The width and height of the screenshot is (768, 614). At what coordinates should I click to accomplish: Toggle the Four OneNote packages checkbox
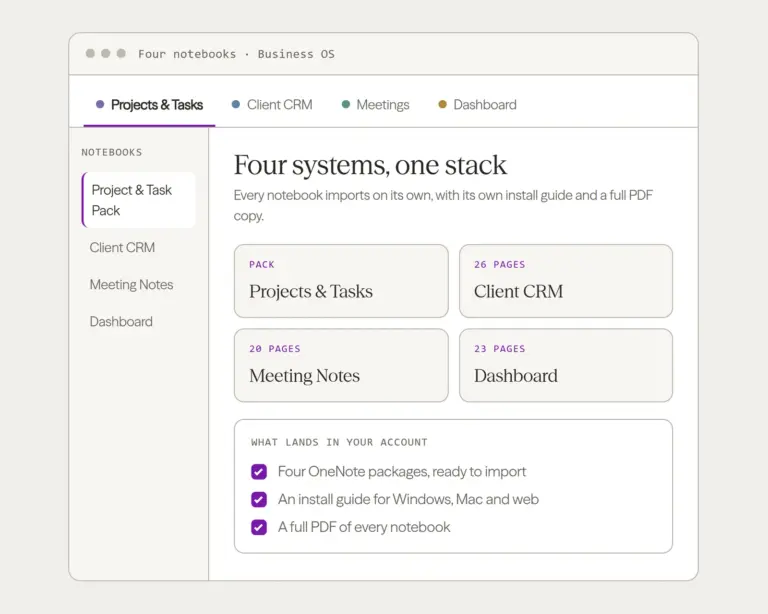(259, 472)
